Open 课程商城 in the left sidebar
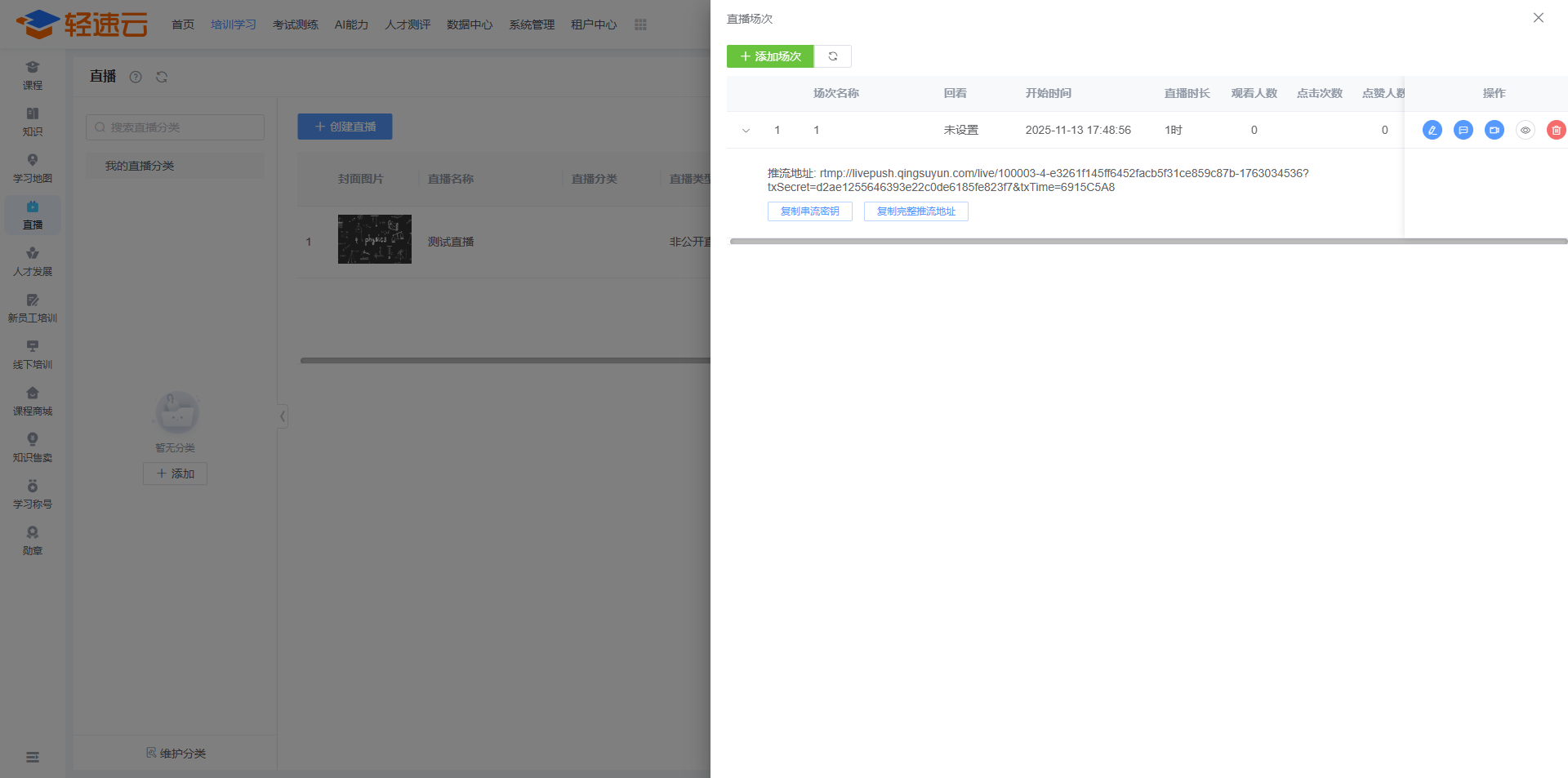Image resolution: width=1568 pixels, height=778 pixels. 33,402
